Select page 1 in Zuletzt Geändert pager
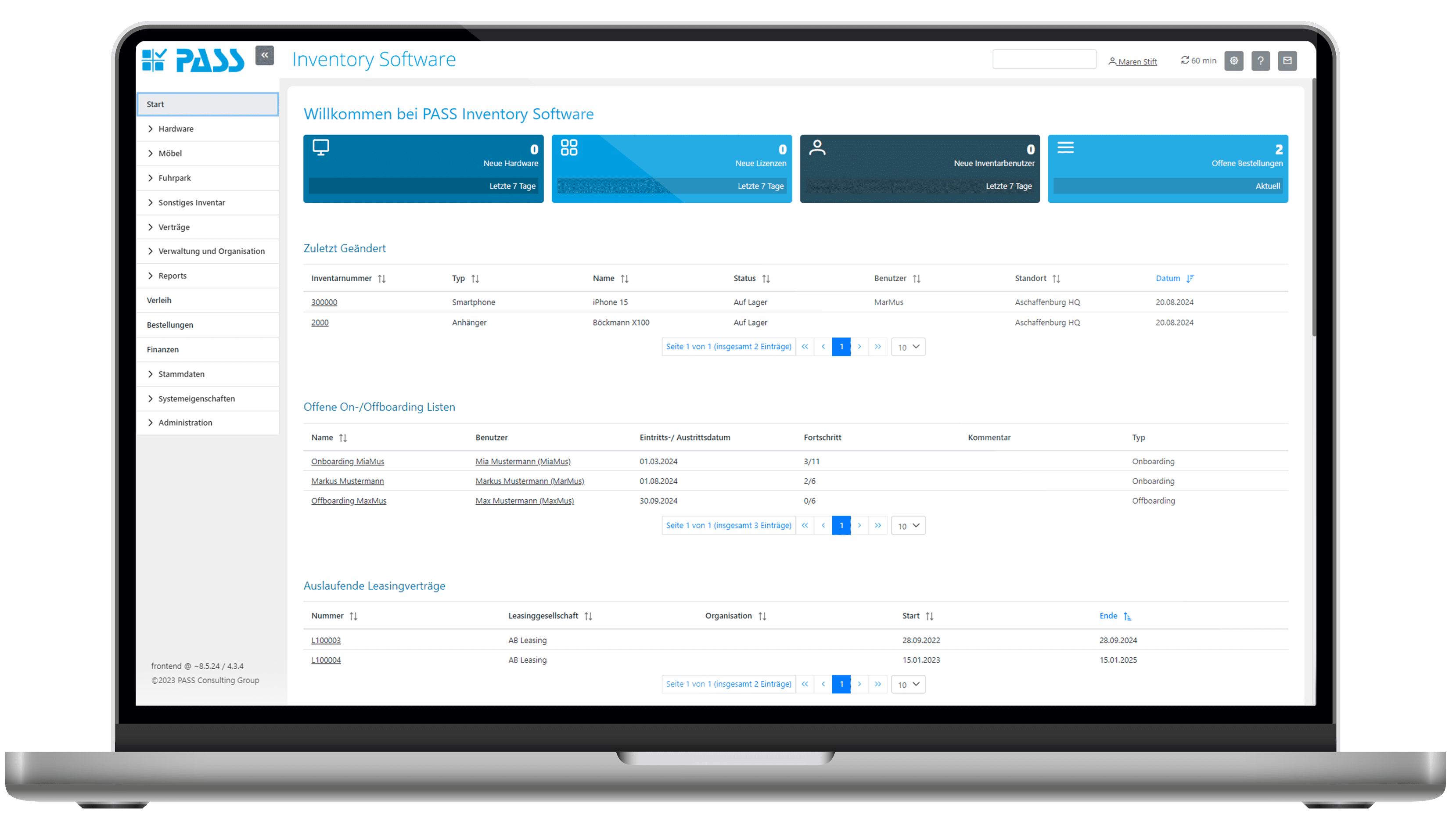 [841, 347]
